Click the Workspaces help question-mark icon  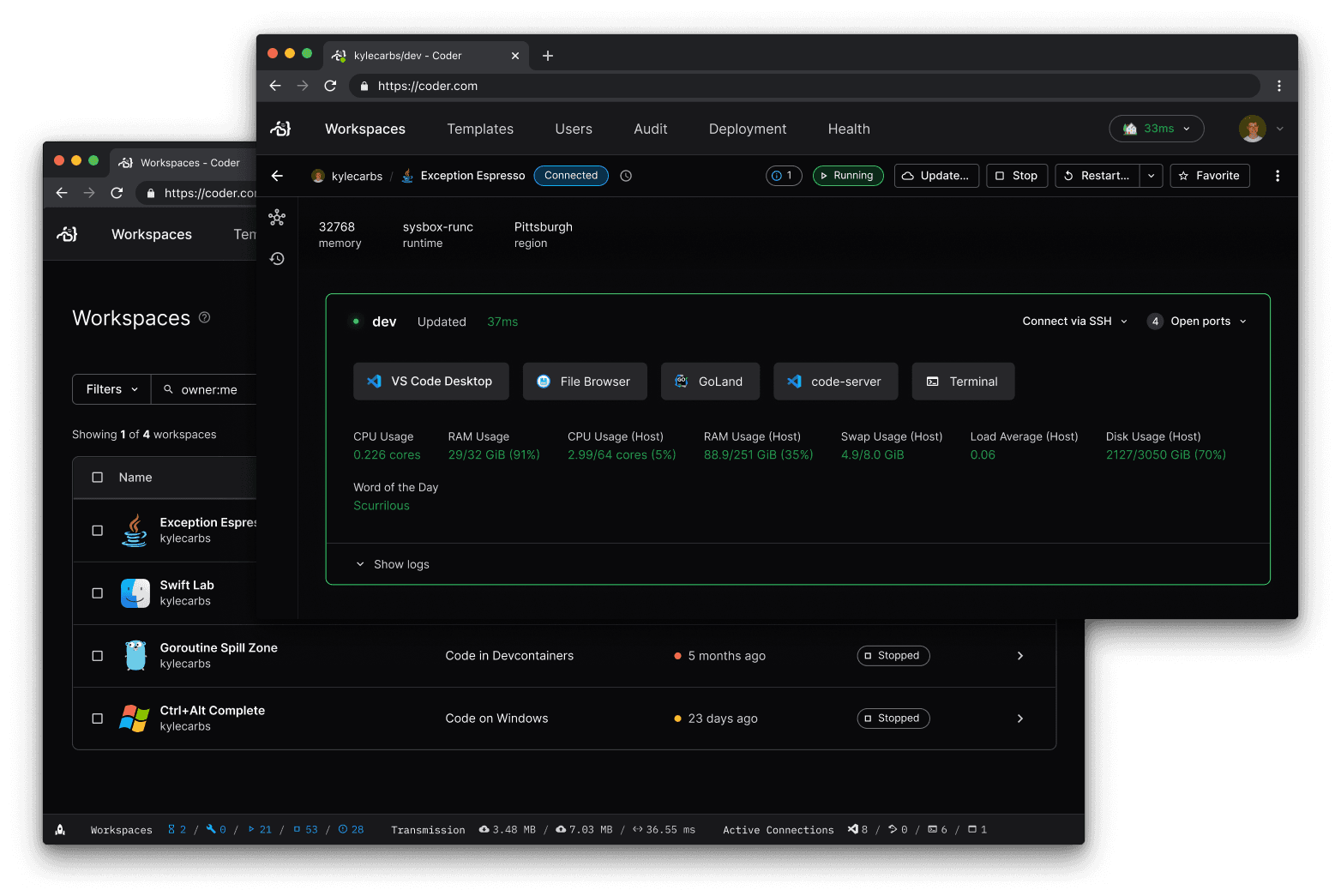[x=205, y=317]
